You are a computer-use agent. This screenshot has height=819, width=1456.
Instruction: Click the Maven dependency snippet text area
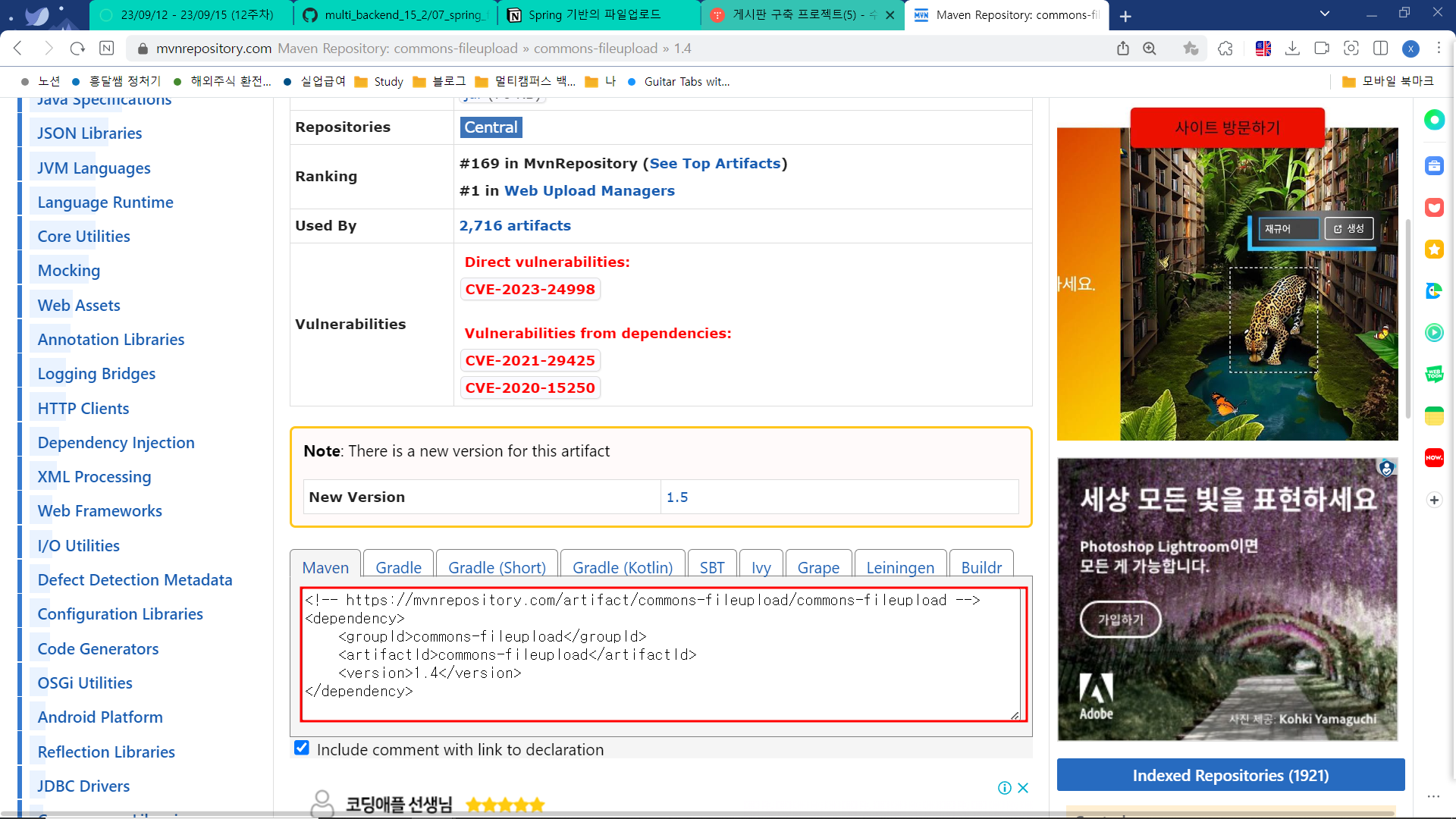coord(660,654)
